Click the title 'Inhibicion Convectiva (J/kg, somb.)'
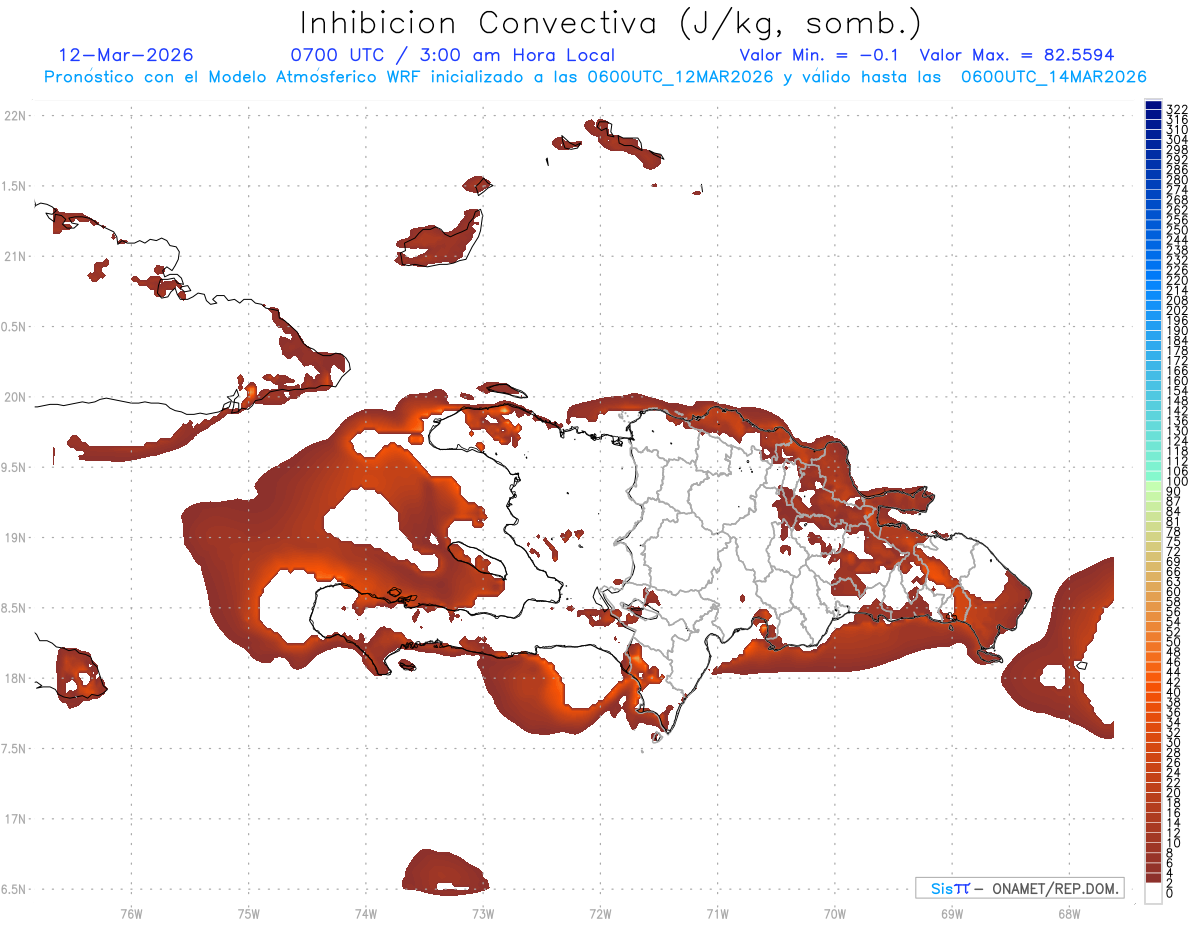This screenshot has height=927, width=1200. (x=611, y=23)
